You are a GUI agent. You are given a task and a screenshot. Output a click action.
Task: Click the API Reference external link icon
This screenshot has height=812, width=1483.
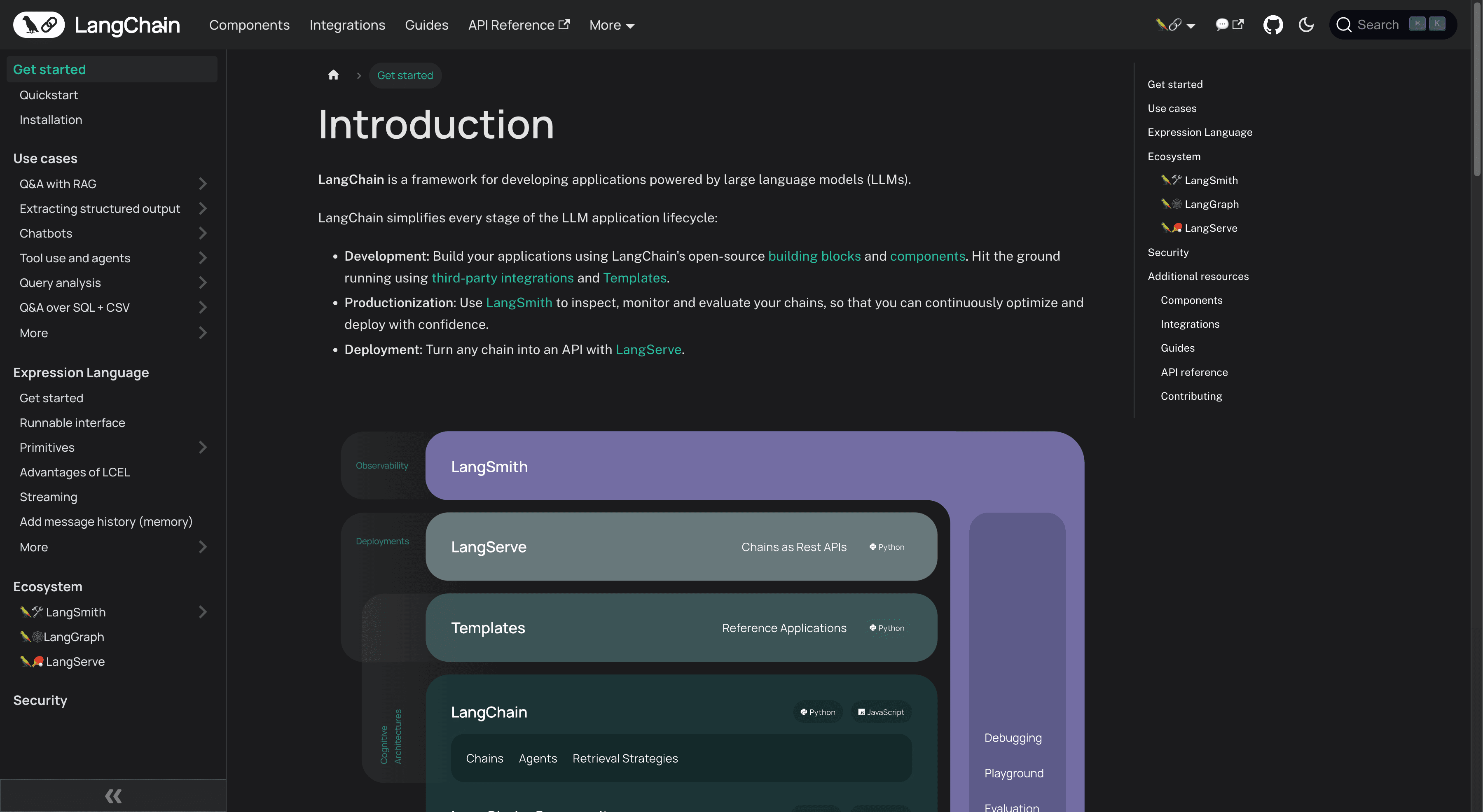pos(565,24)
